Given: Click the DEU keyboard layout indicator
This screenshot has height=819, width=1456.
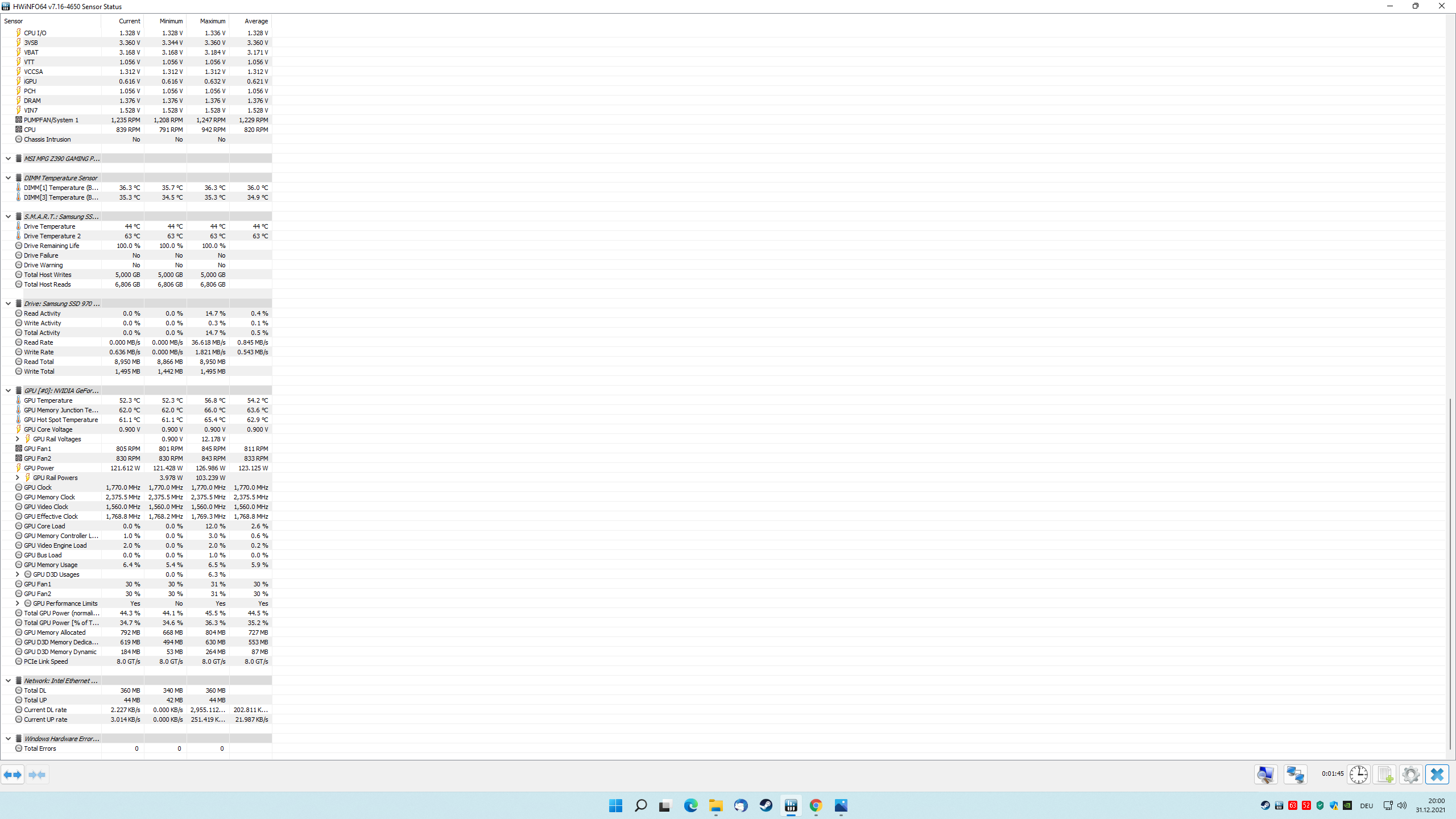Looking at the screenshot, I should pos(1367,805).
